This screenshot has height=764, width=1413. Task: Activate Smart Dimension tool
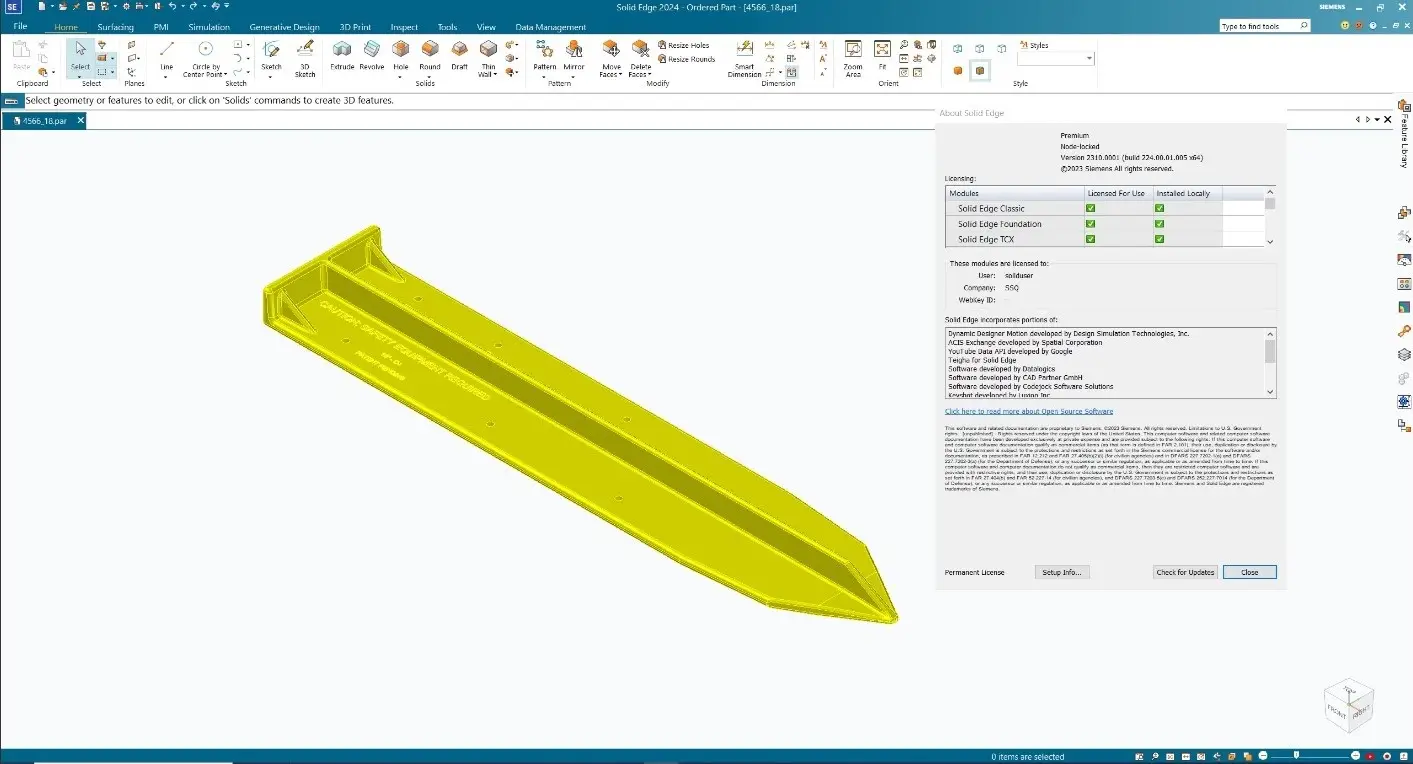[744, 58]
